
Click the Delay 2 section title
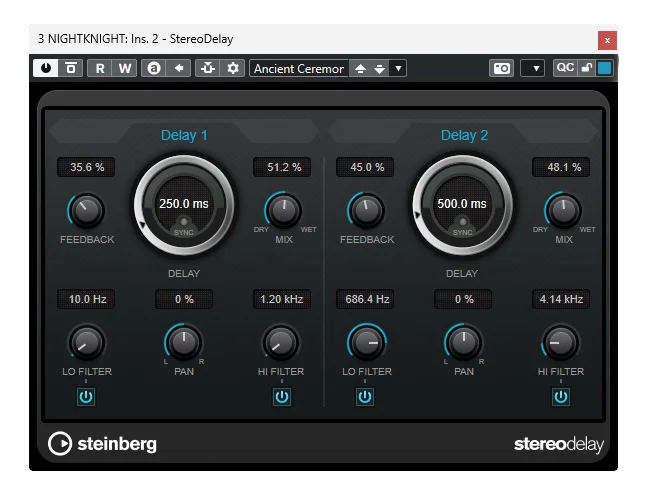[464, 135]
